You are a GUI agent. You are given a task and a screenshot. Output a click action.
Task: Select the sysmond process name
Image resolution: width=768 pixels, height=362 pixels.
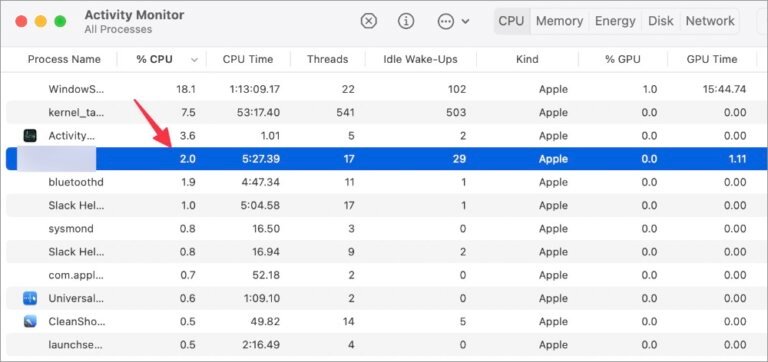tap(71, 229)
